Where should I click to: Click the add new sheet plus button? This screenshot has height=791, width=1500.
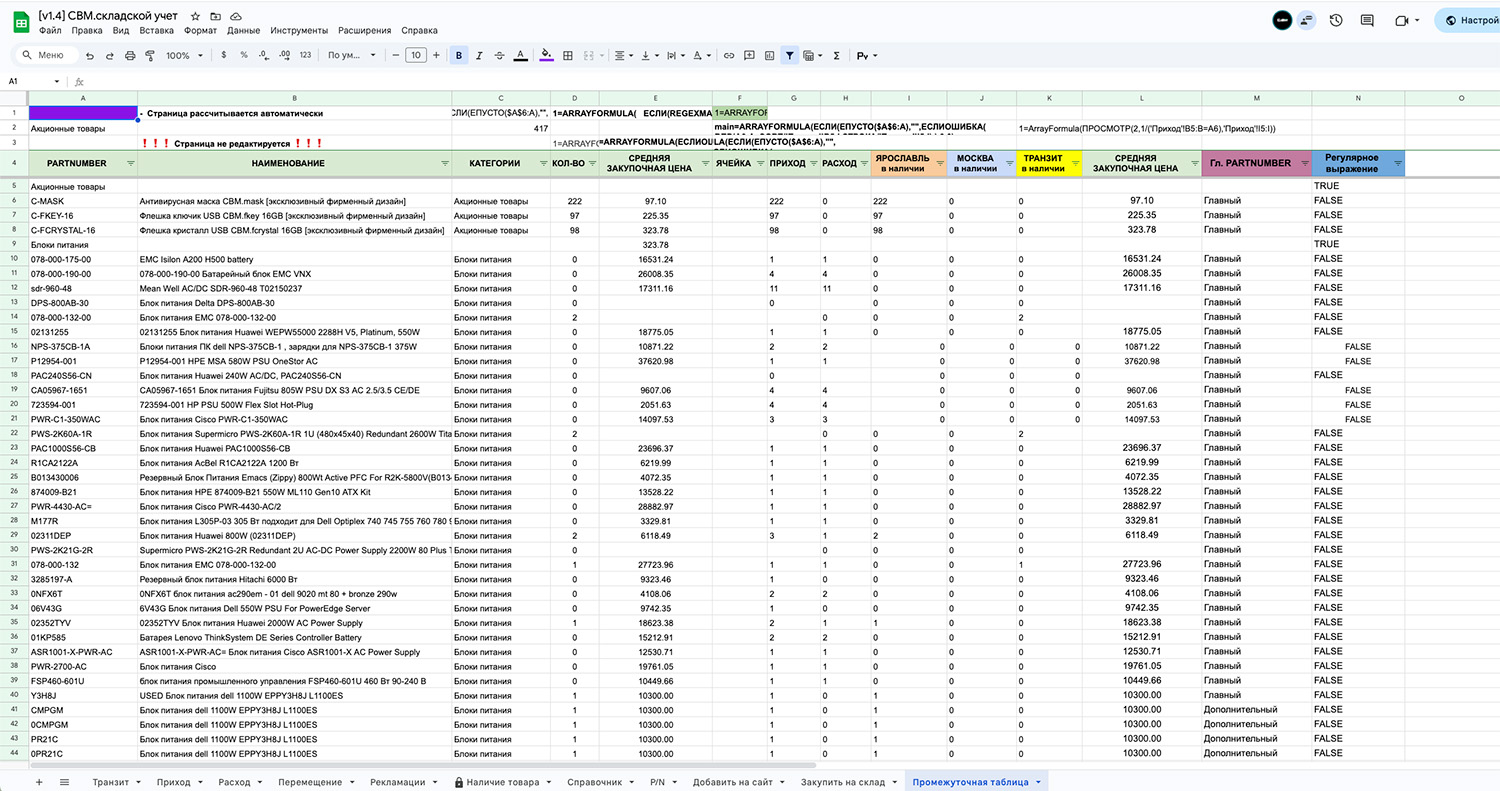point(39,782)
